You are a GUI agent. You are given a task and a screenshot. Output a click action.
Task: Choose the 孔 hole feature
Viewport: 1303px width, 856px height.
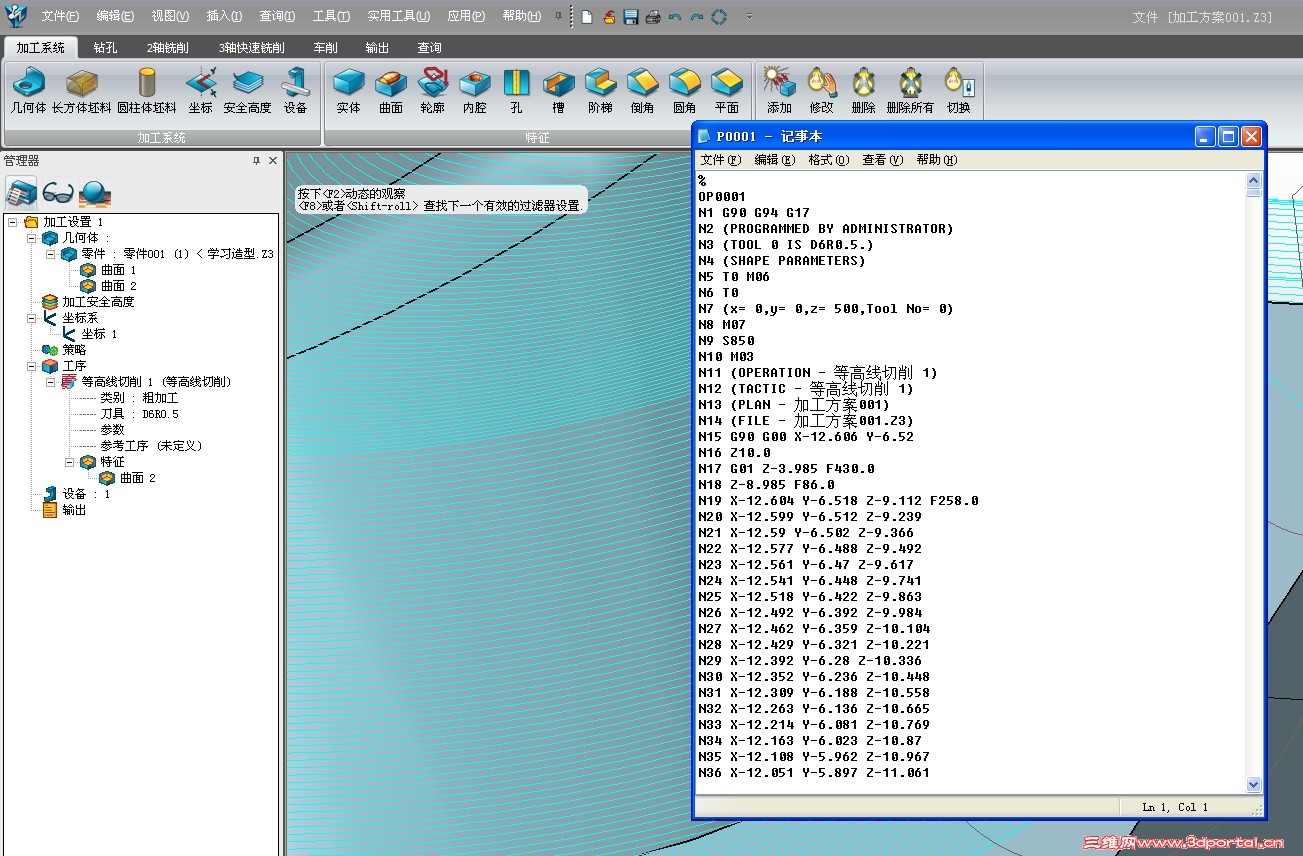point(516,91)
